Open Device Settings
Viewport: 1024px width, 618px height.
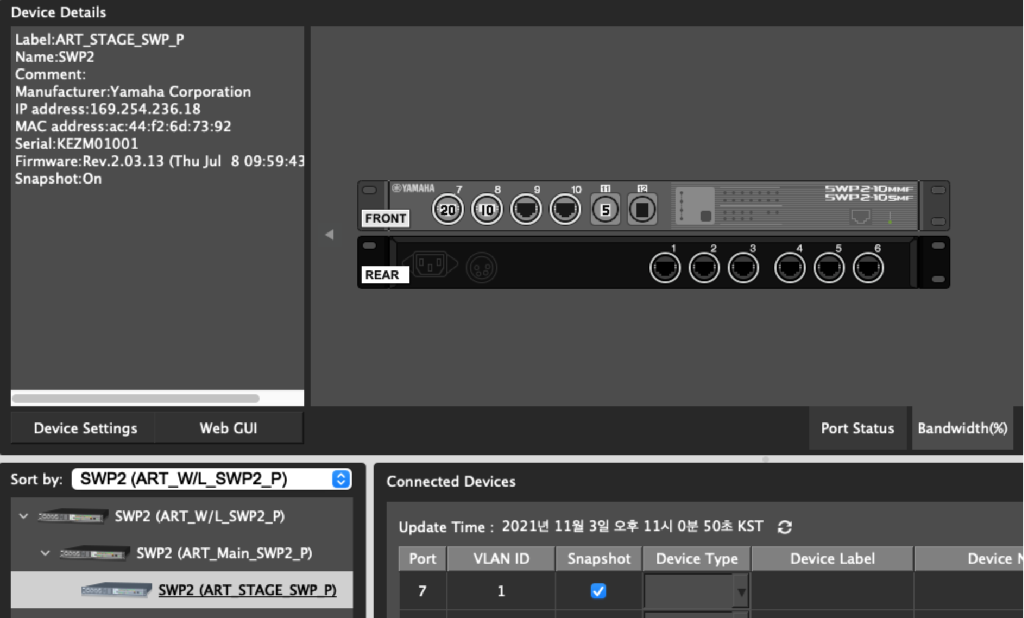click(x=85, y=428)
